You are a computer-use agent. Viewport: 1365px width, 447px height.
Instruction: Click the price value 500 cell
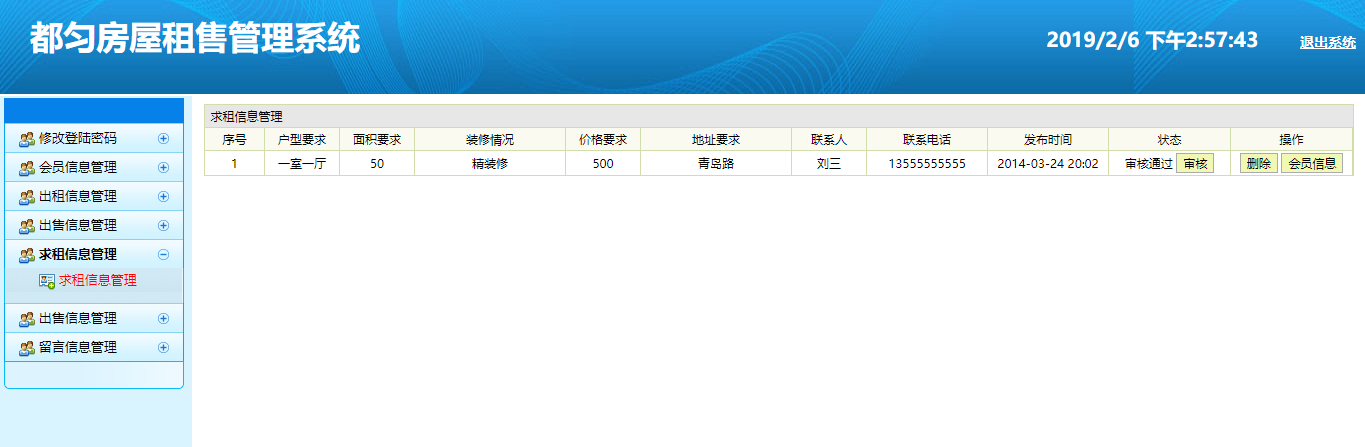tap(603, 163)
